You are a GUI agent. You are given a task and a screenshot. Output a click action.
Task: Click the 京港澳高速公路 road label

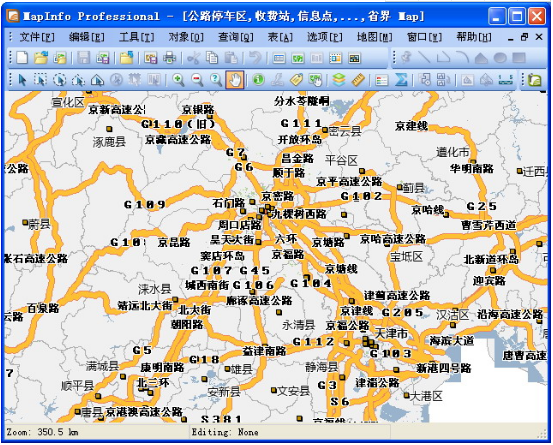point(144,411)
